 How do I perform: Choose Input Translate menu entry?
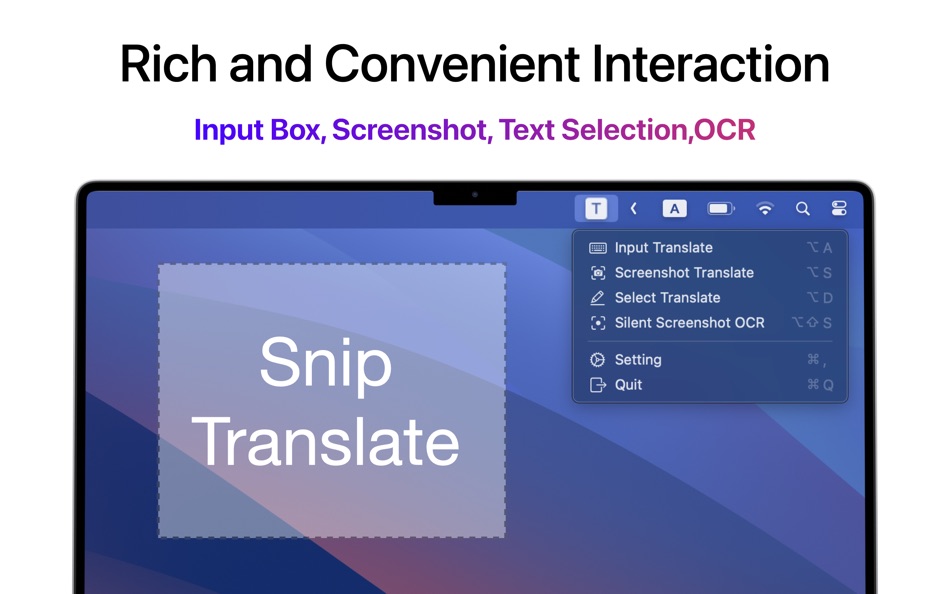click(x=710, y=247)
